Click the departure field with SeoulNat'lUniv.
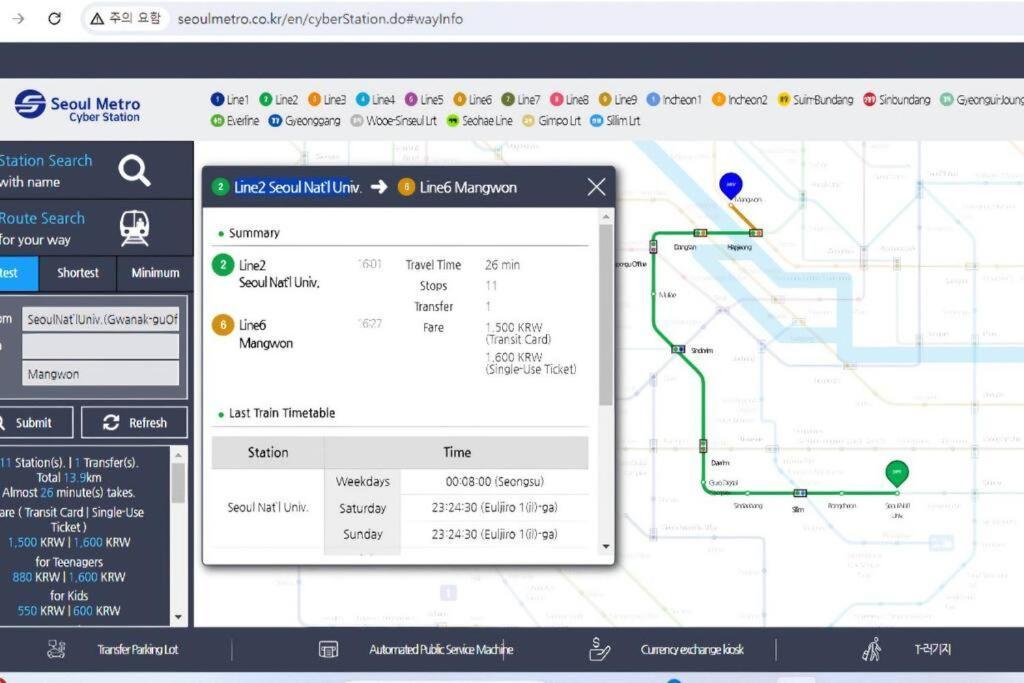 click(x=101, y=319)
